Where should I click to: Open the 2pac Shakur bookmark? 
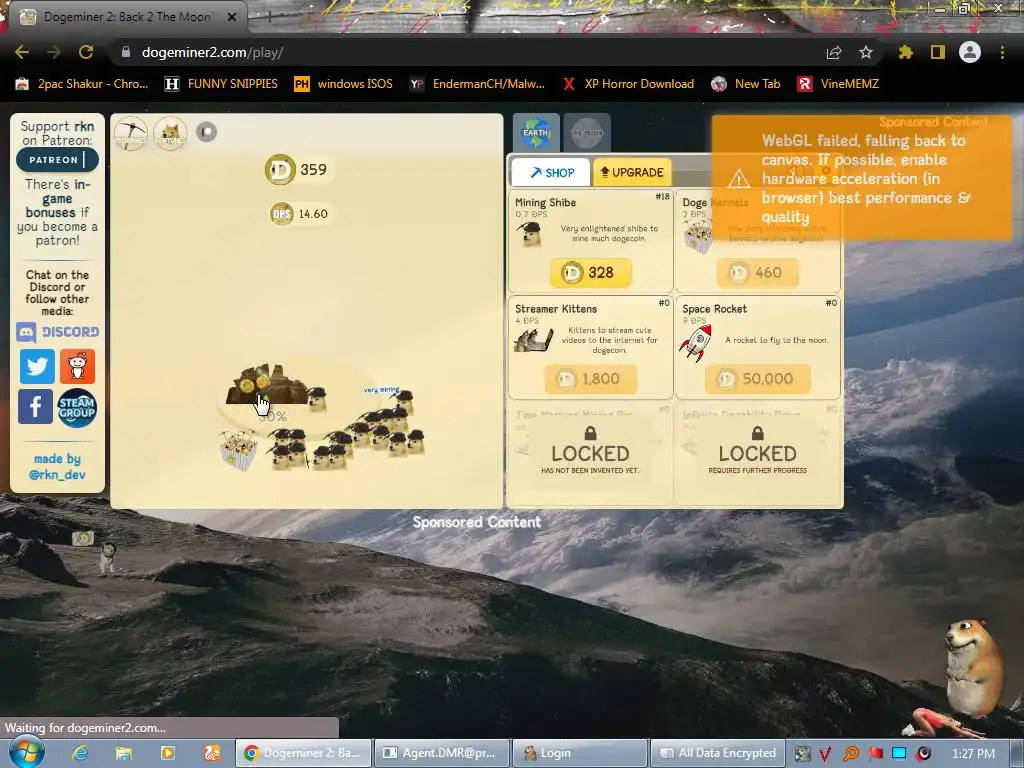[x=82, y=84]
